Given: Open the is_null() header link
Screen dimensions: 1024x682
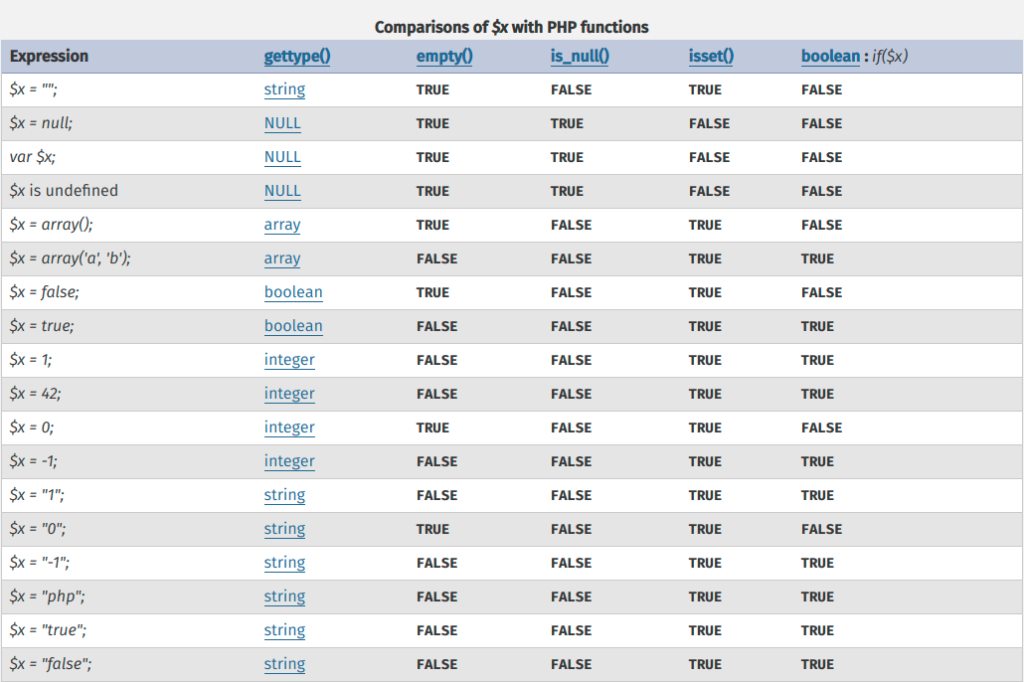Looking at the screenshot, I should (x=580, y=56).
